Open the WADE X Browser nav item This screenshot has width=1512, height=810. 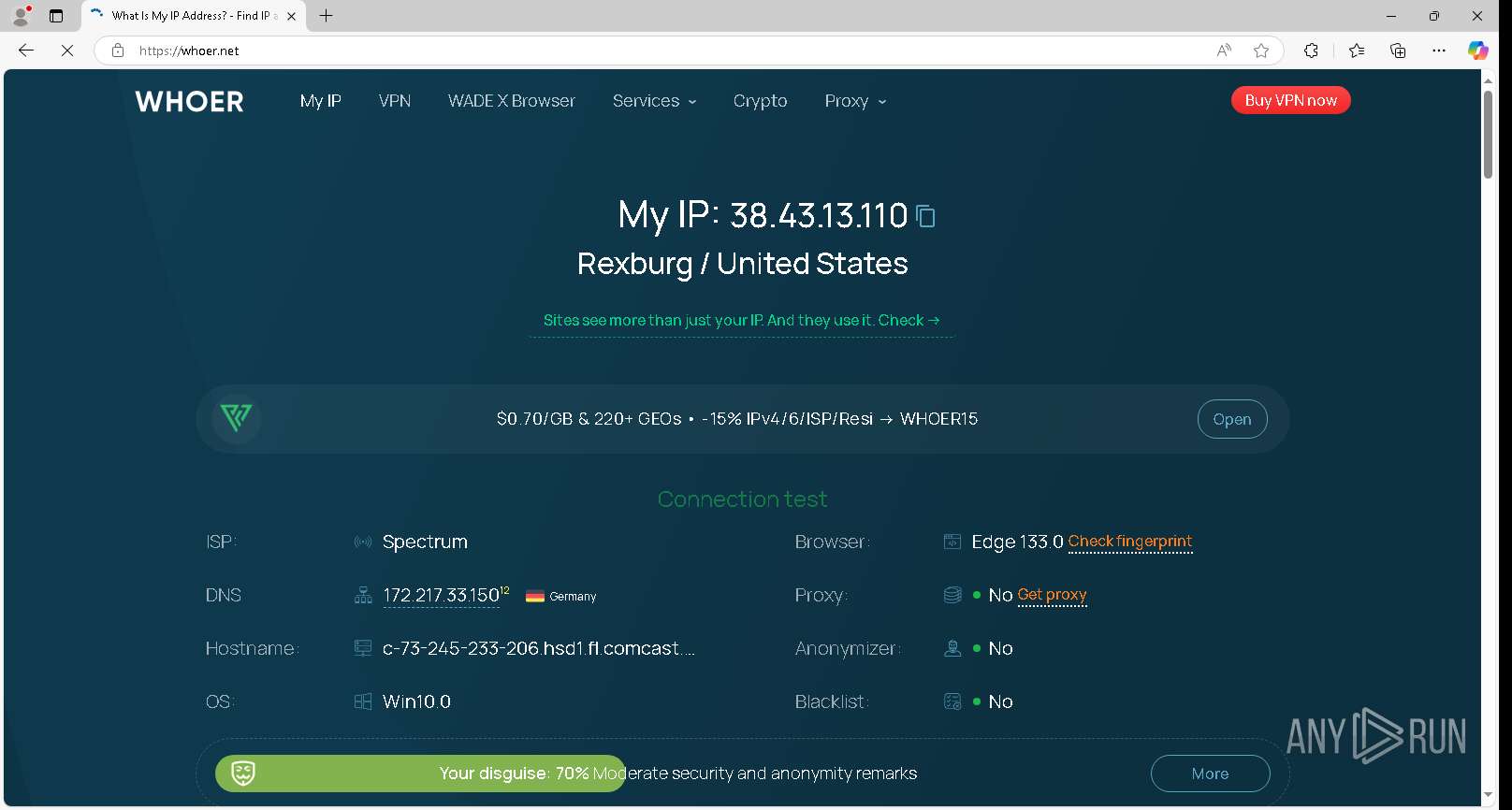(512, 101)
